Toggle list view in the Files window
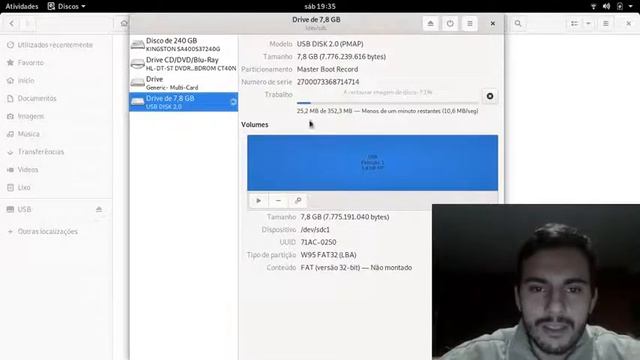 tap(574, 24)
